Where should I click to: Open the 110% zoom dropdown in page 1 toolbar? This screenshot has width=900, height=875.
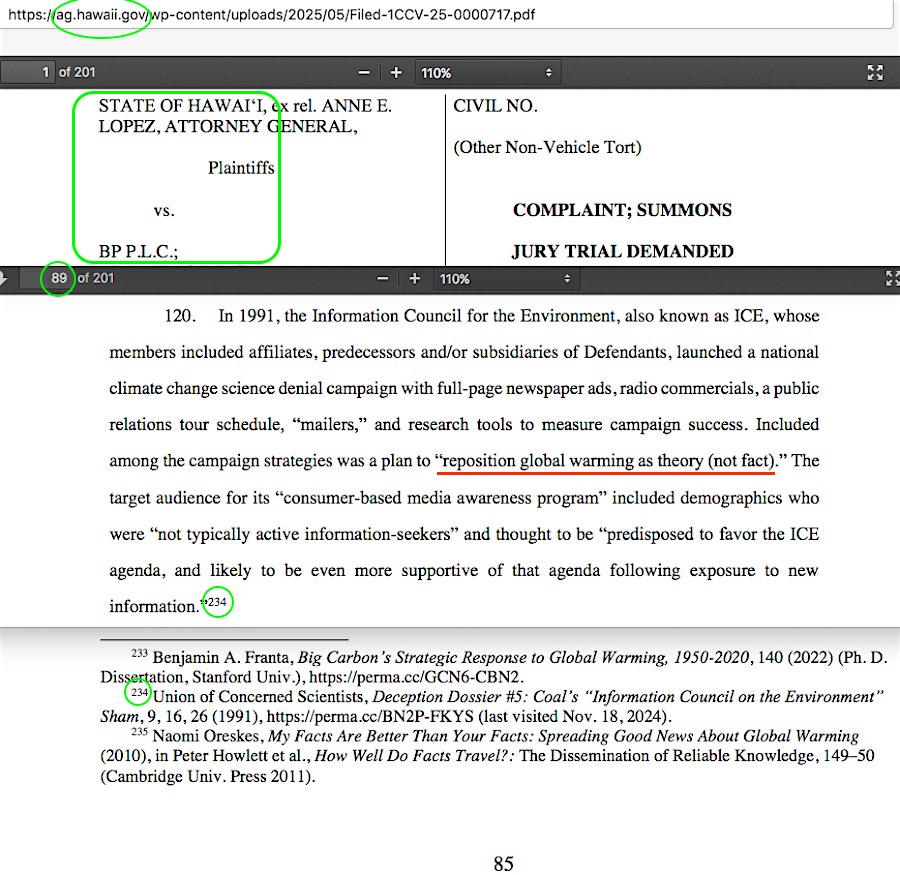pyautogui.click(x=486, y=73)
